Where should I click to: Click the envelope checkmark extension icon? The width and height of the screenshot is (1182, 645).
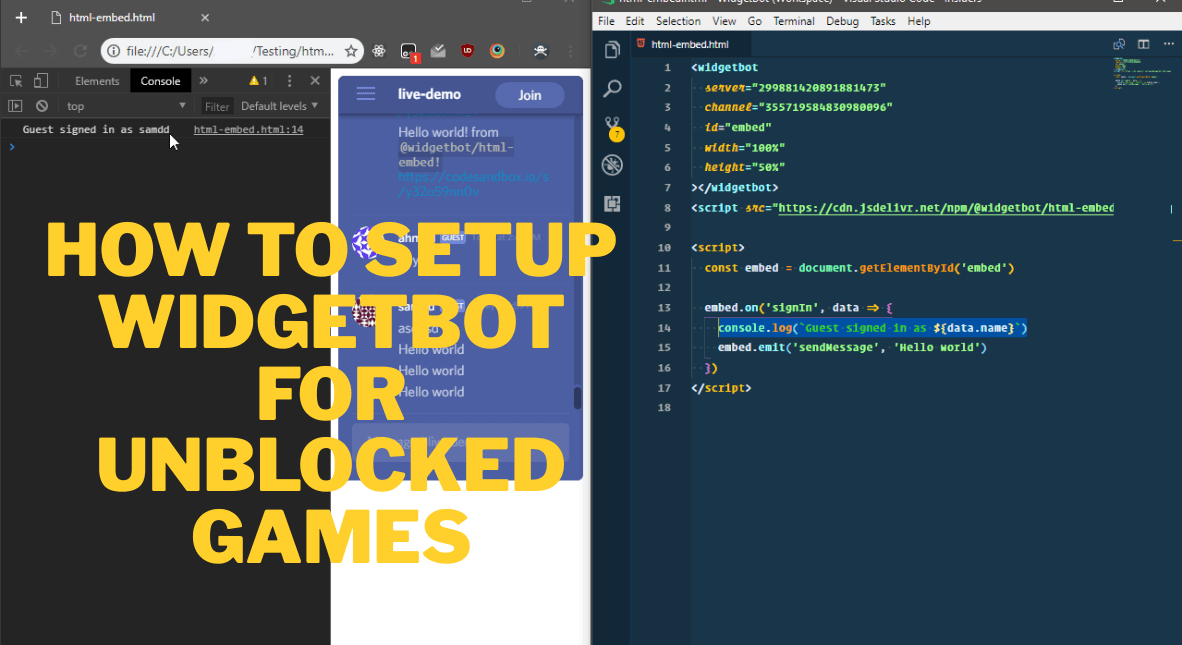coord(438,51)
